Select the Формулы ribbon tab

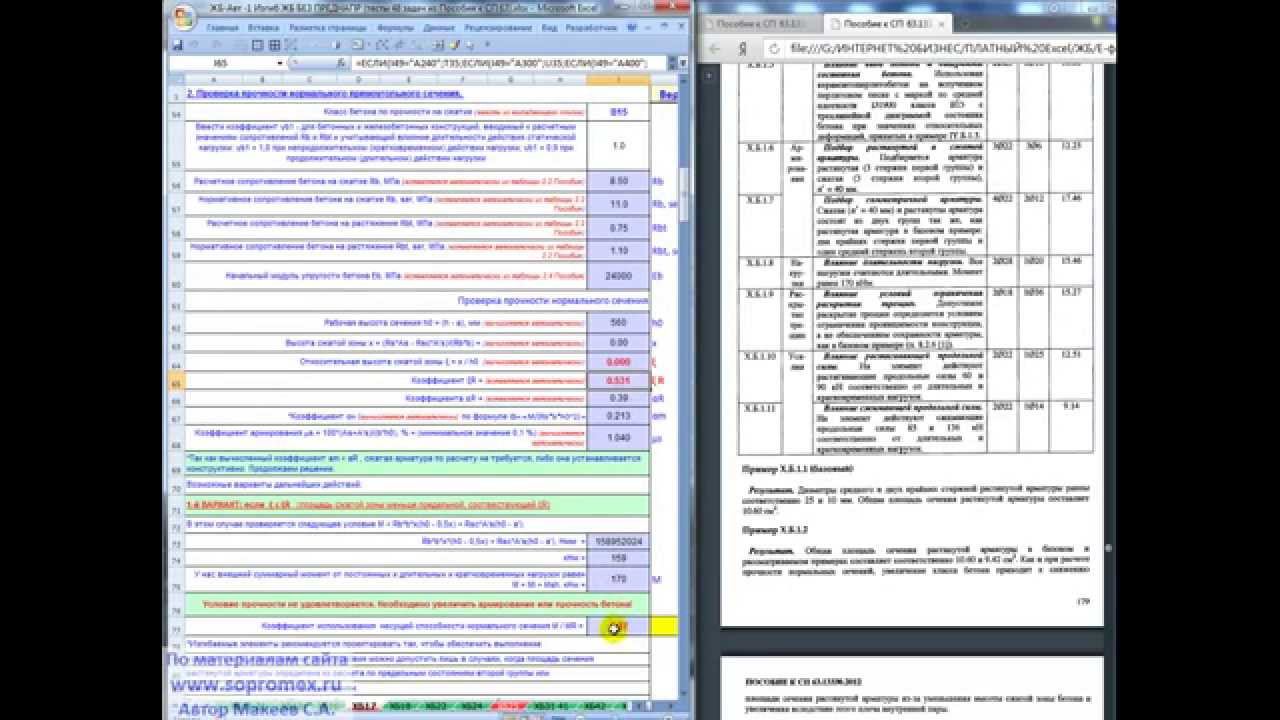[x=395, y=28]
